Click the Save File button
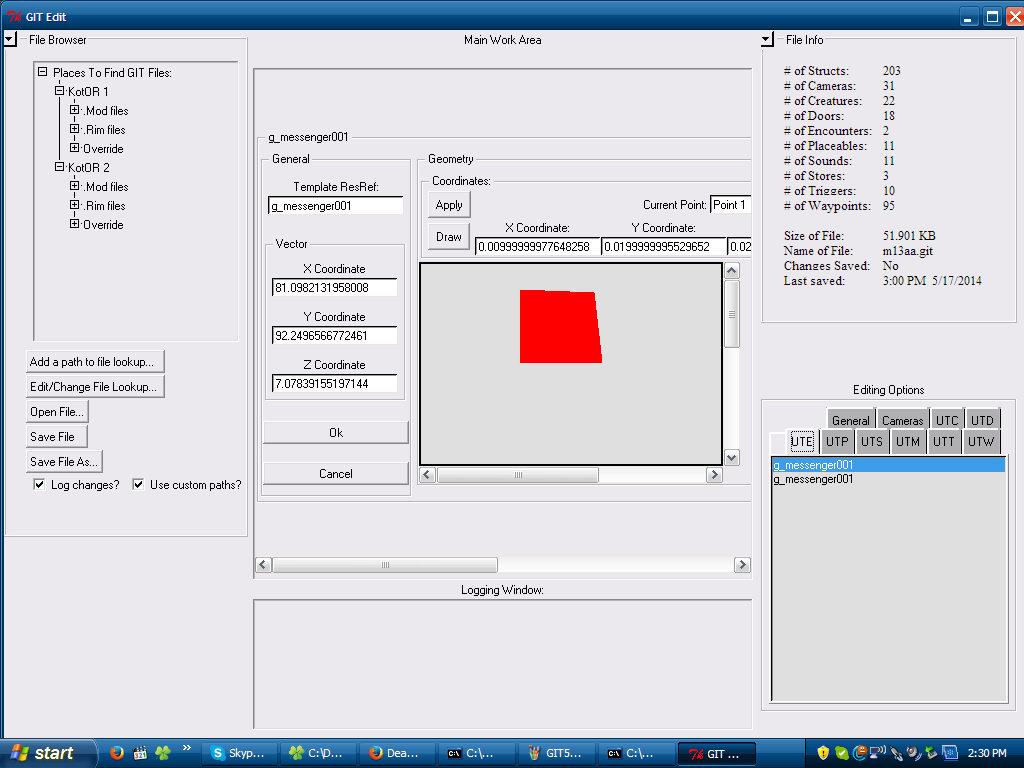This screenshot has height=768, width=1024. pos(57,436)
